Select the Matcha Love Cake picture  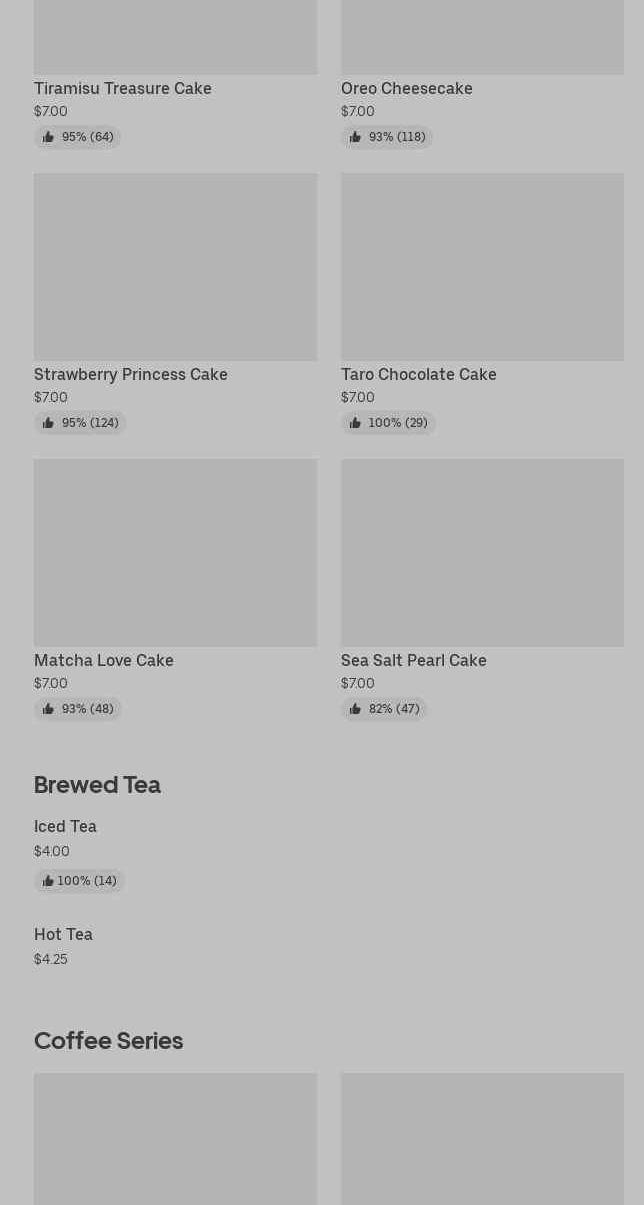tap(175, 553)
